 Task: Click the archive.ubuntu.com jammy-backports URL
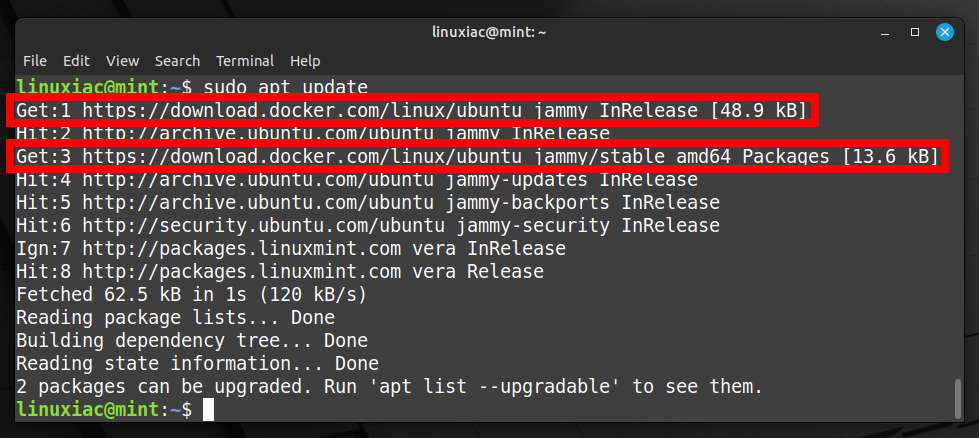pos(258,203)
